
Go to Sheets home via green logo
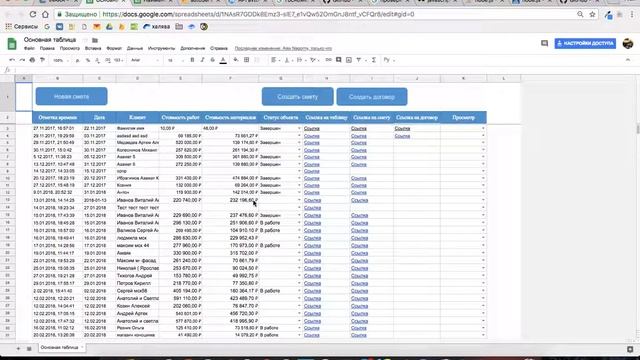click(x=12, y=44)
